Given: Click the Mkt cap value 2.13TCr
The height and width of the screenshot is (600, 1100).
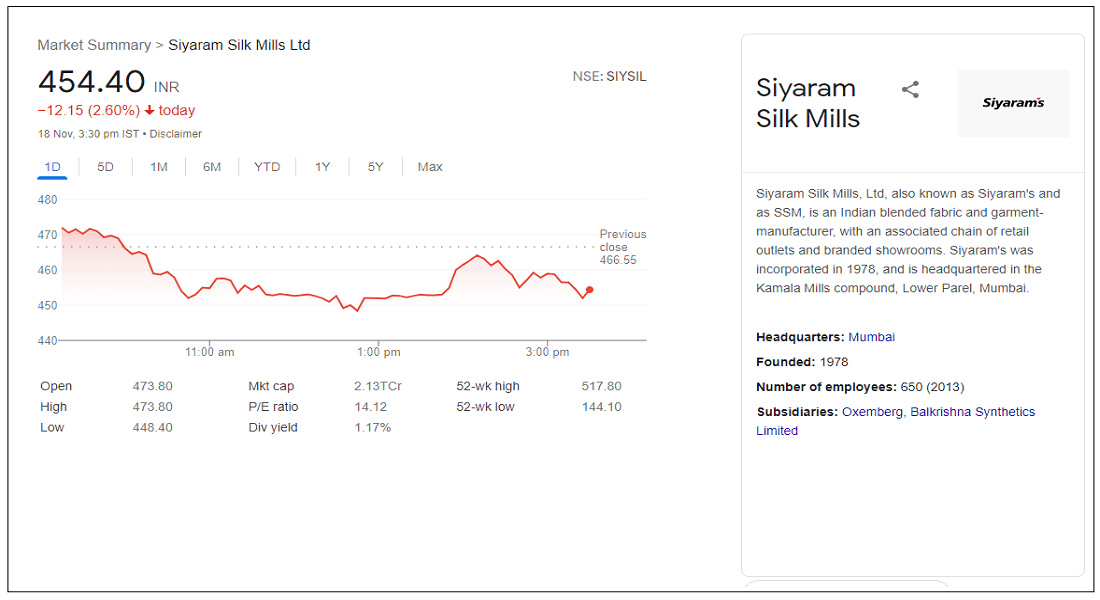Looking at the screenshot, I should 377,386.
